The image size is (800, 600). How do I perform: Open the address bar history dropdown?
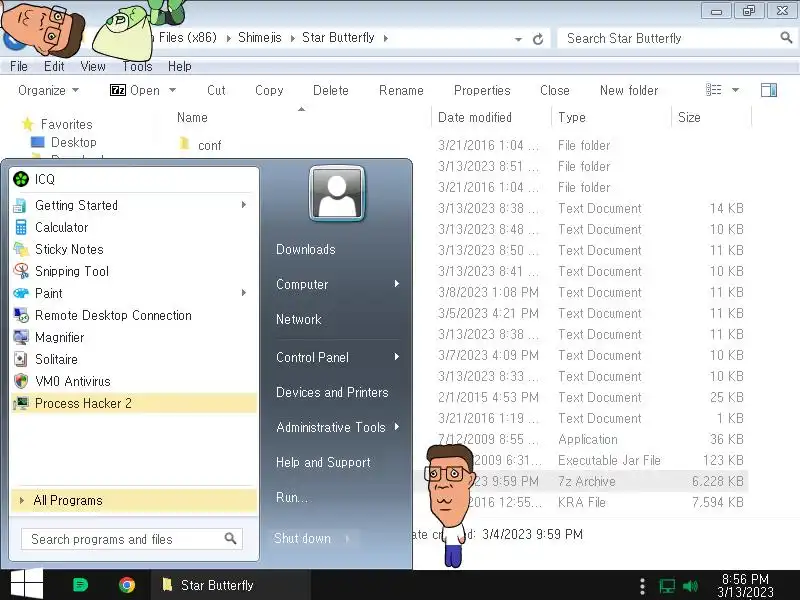(518, 39)
